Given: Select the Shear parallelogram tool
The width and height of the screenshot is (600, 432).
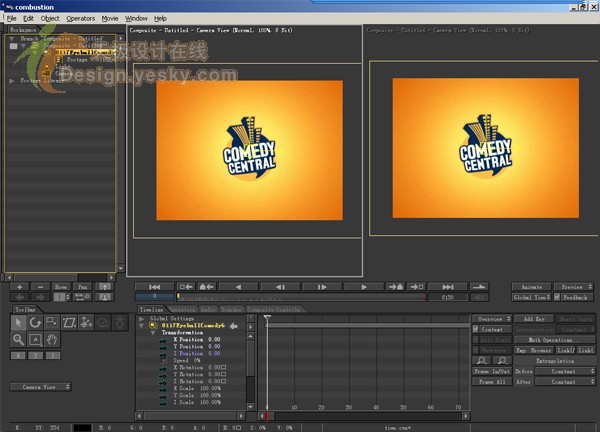Looking at the screenshot, I should (x=69, y=323).
